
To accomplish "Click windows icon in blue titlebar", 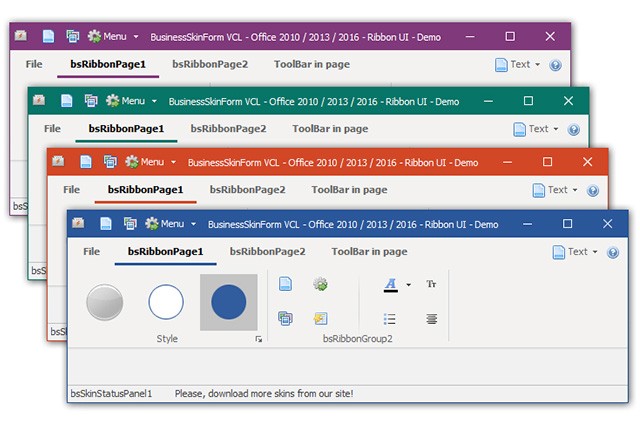I will [x=130, y=224].
